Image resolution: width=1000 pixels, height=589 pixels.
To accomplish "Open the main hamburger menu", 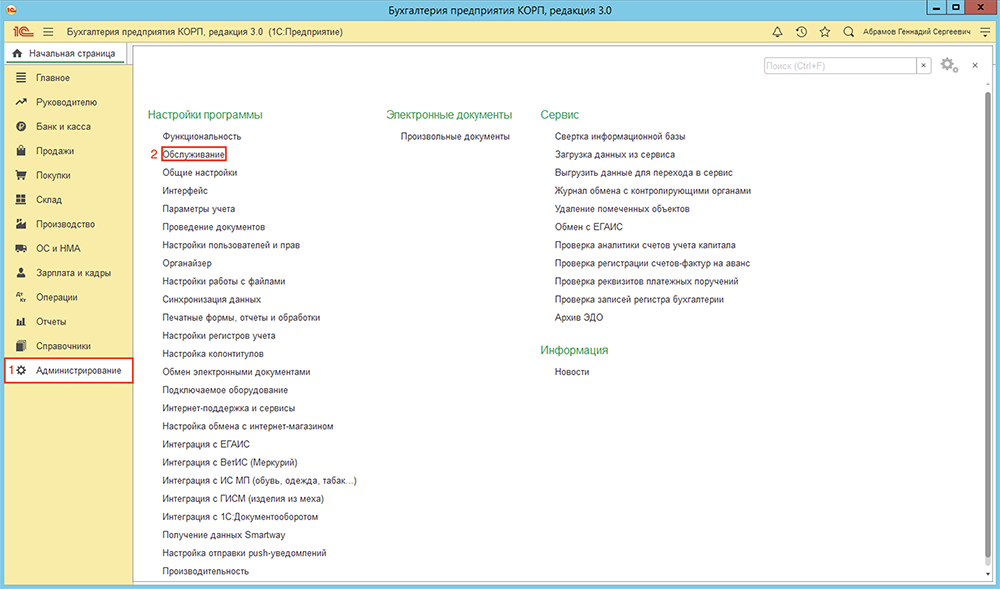I will coord(48,32).
